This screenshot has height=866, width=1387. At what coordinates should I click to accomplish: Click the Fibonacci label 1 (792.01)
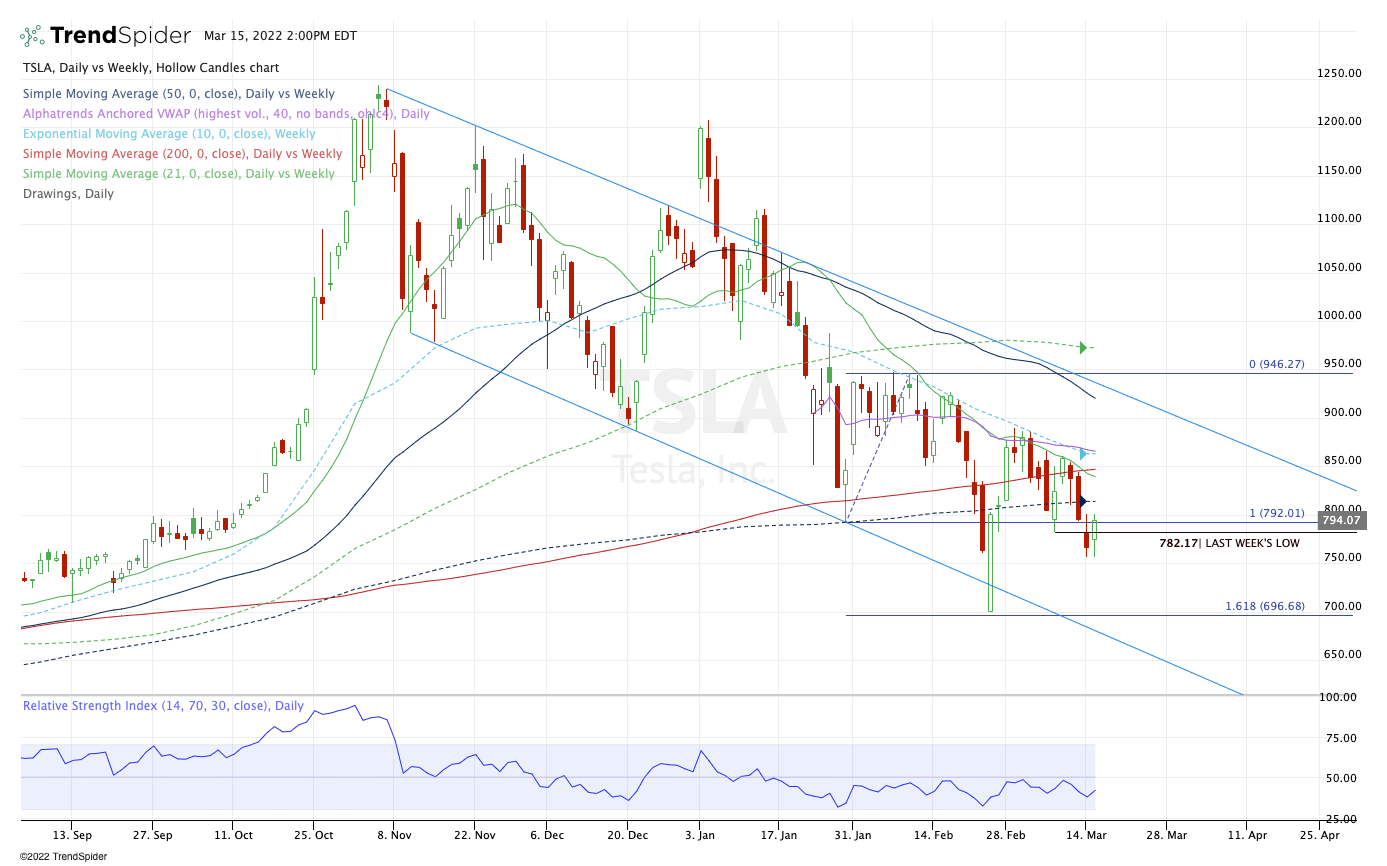(x=1277, y=514)
